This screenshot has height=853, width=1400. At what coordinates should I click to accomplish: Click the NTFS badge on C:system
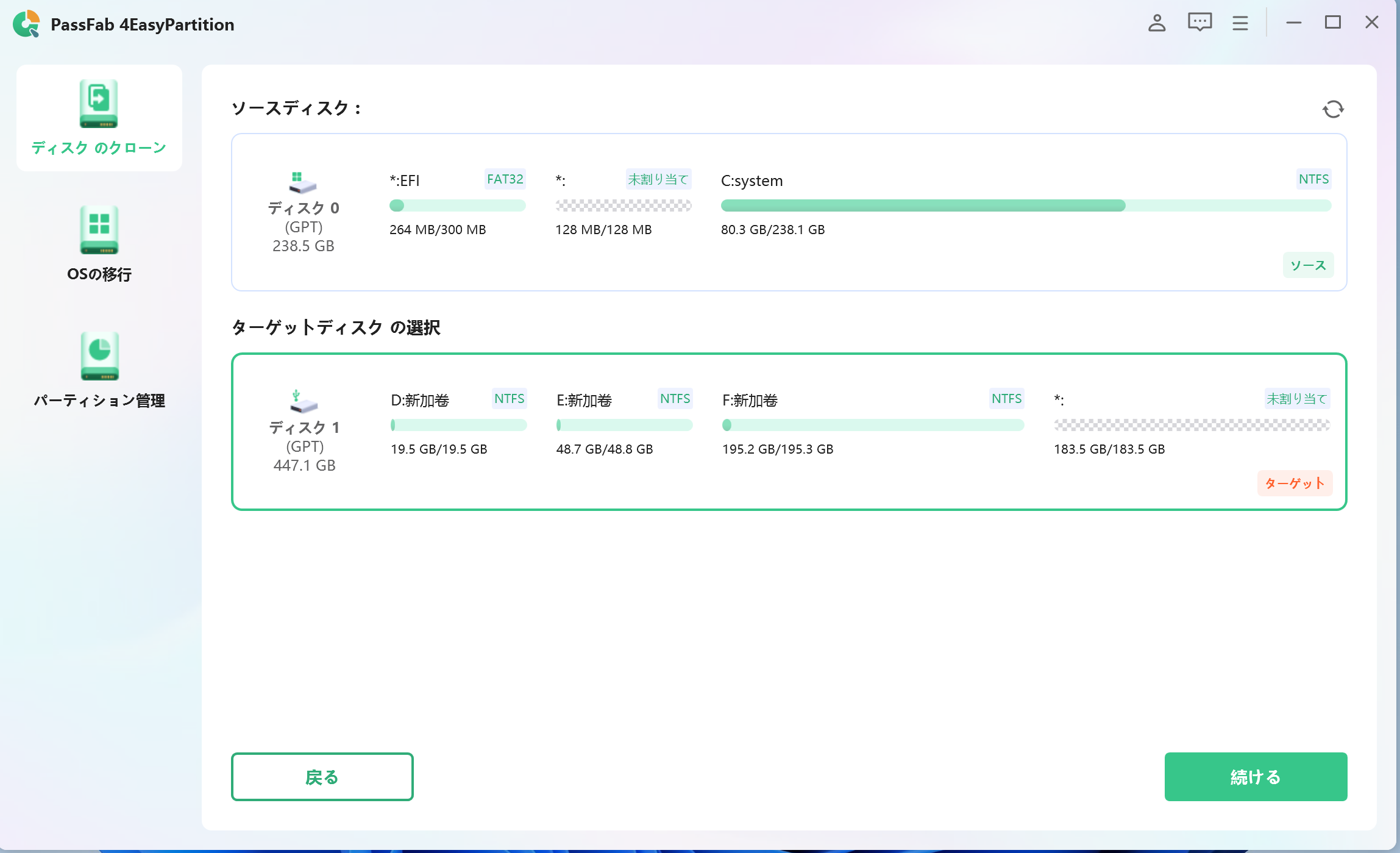click(x=1314, y=179)
